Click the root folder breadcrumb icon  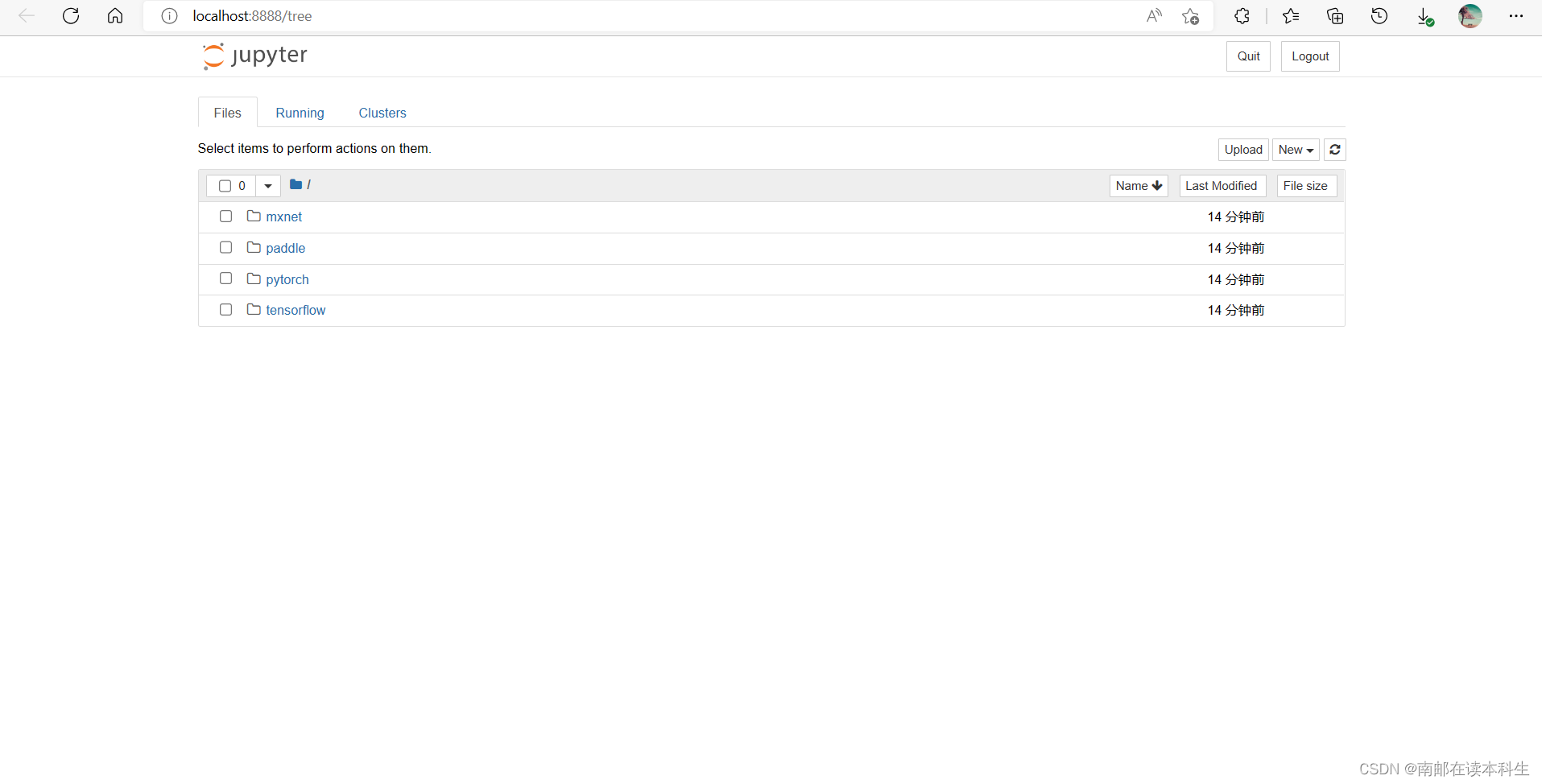(x=296, y=184)
